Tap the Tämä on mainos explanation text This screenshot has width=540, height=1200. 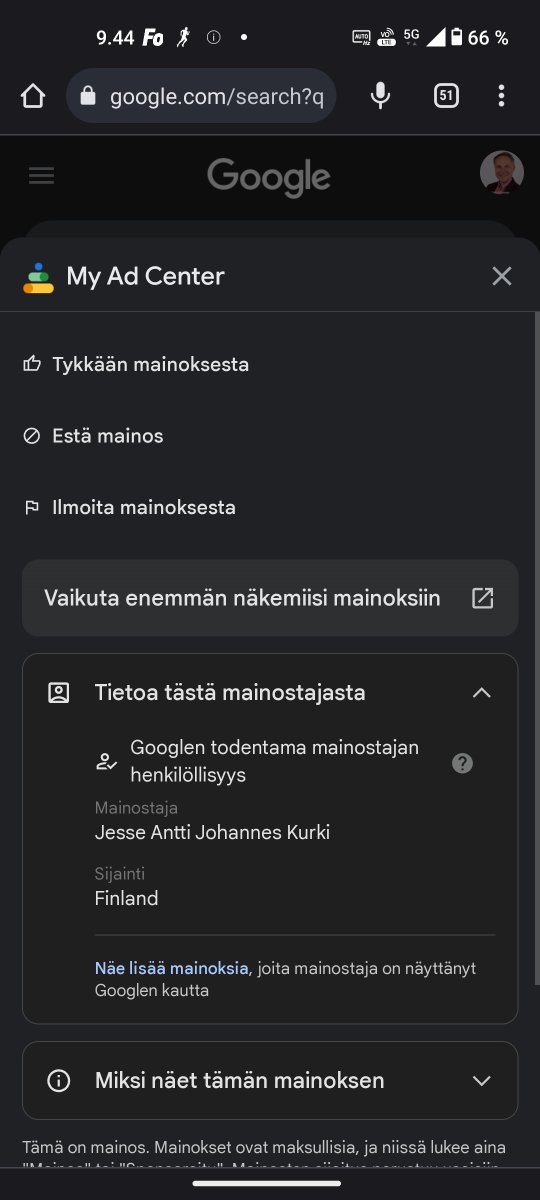[264, 1155]
